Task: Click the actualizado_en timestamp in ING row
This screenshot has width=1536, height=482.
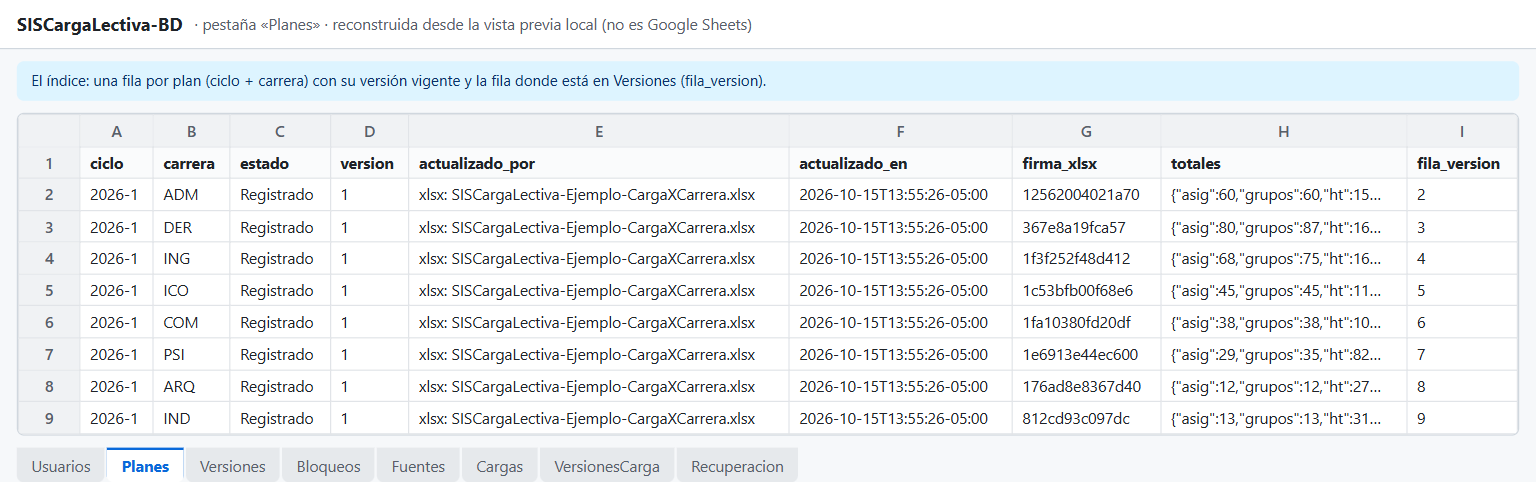Action: (901, 259)
